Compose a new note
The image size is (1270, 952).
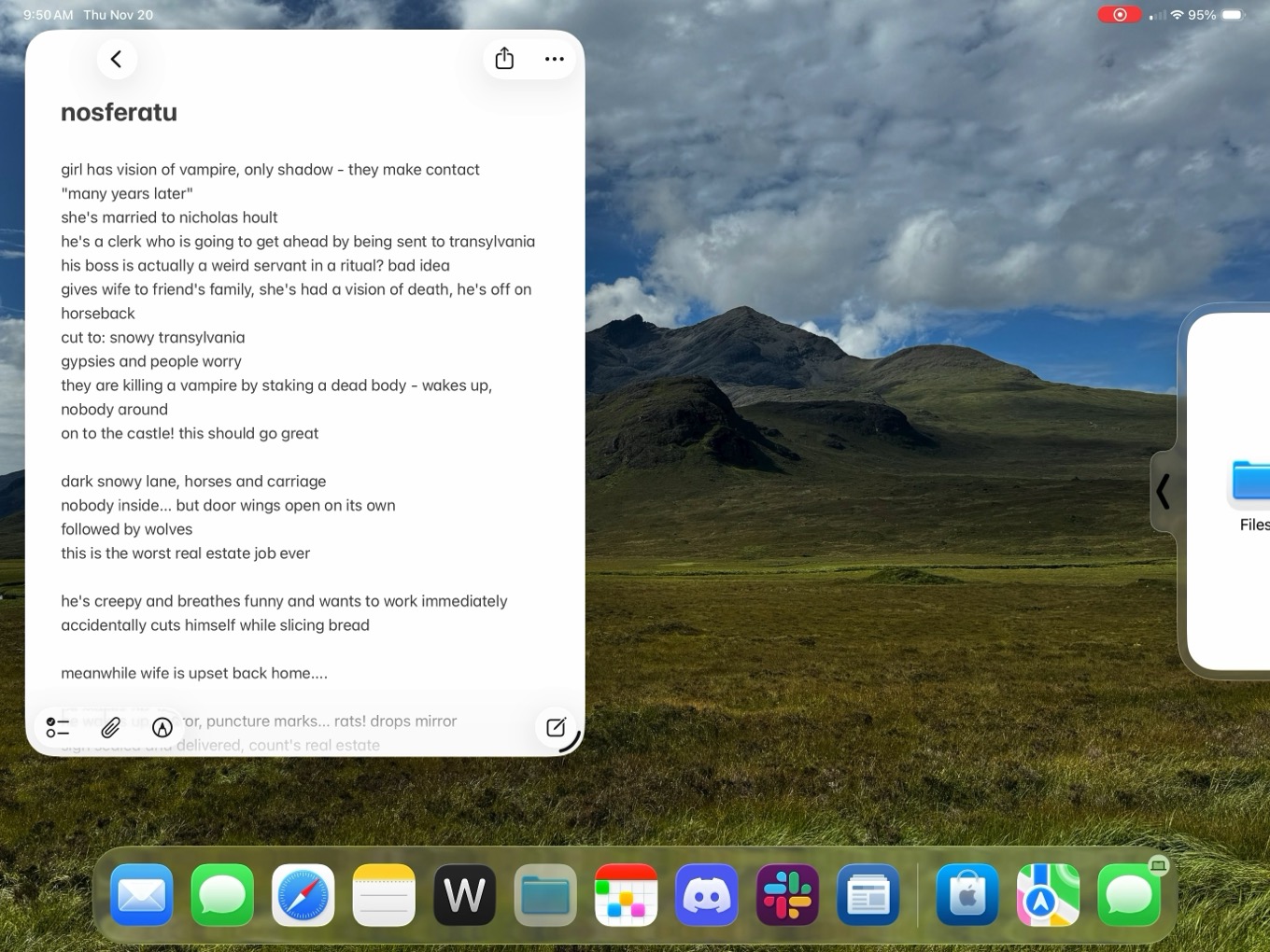tap(557, 728)
